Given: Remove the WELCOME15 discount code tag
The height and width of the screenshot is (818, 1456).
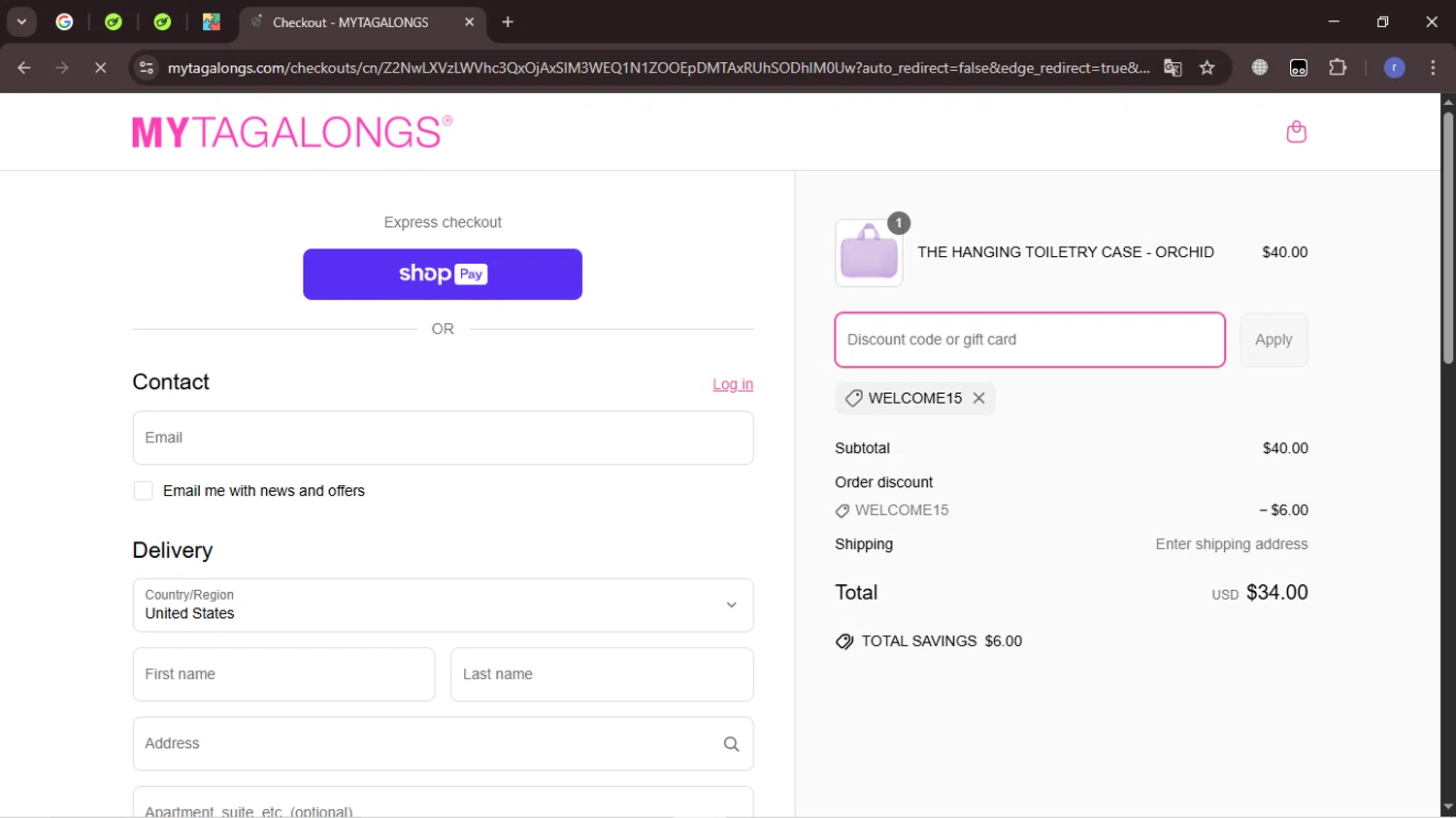Looking at the screenshot, I should pyautogui.click(x=978, y=398).
